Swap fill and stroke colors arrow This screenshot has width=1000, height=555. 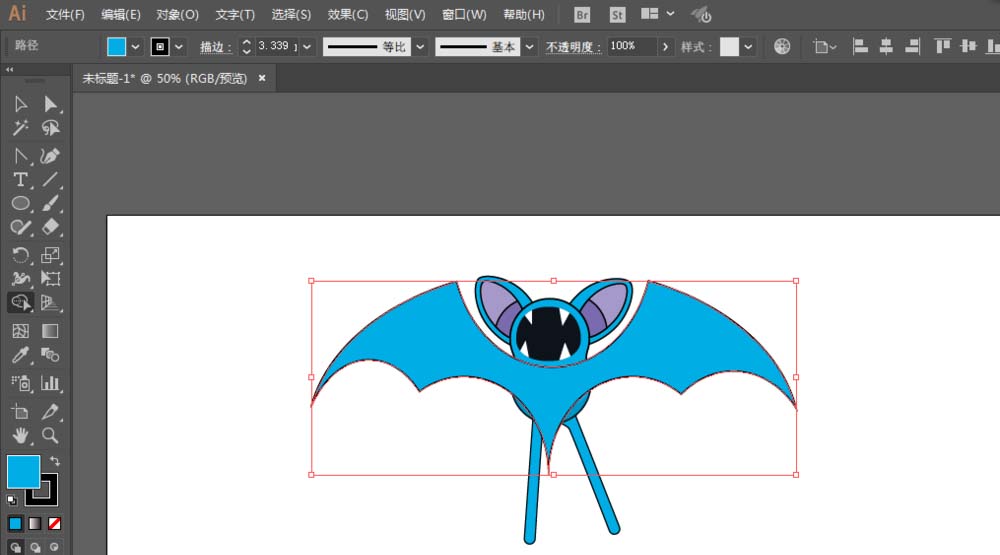point(55,461)
